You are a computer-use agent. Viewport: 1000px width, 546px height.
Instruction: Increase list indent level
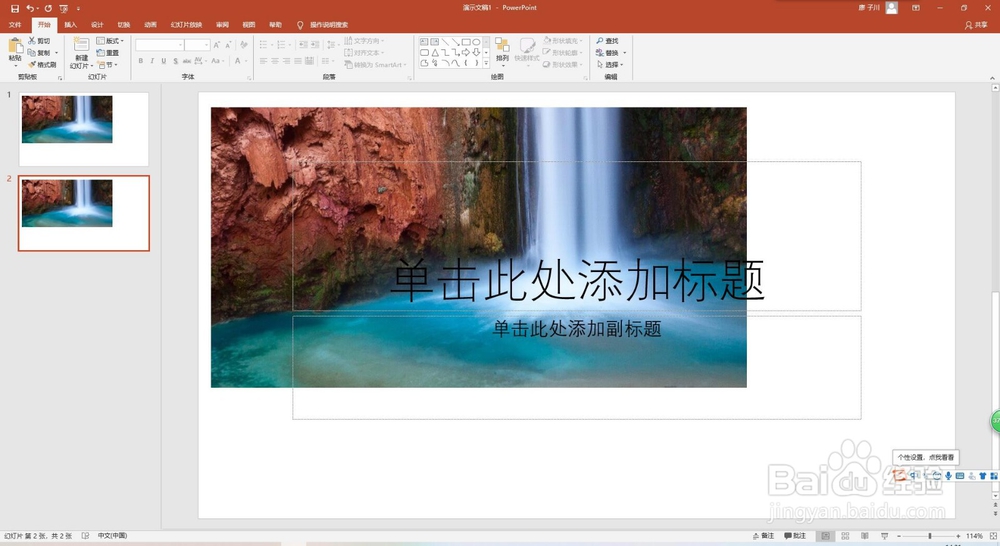pos(316,45)
